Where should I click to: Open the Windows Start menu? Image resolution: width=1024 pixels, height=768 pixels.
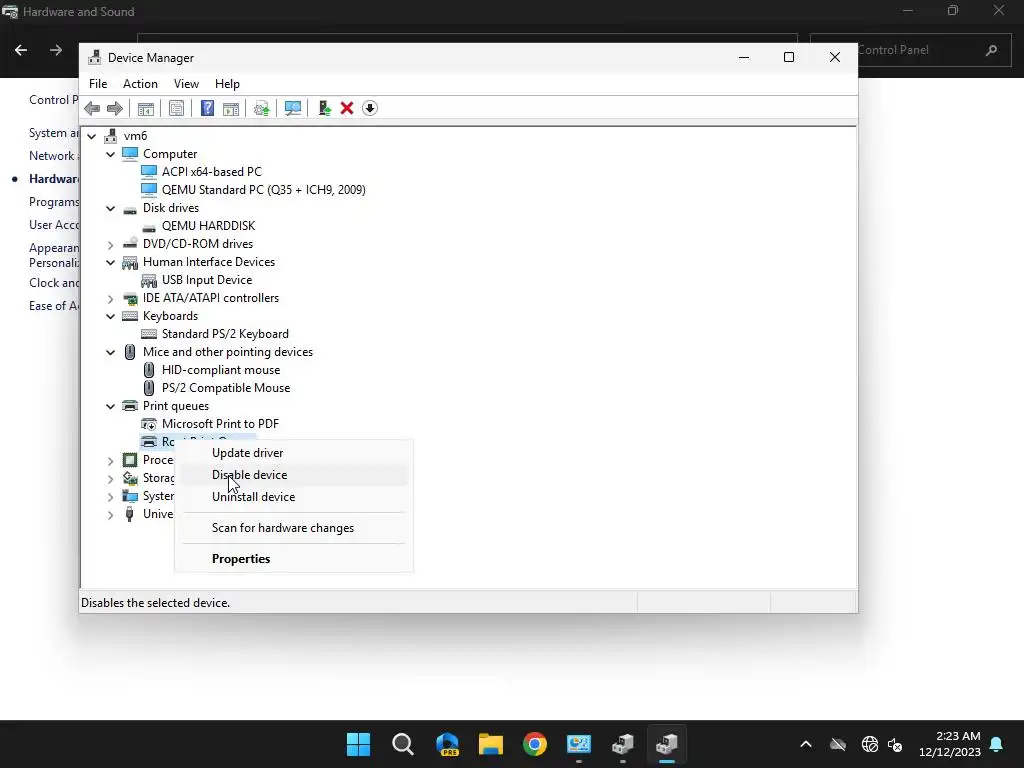358,744
